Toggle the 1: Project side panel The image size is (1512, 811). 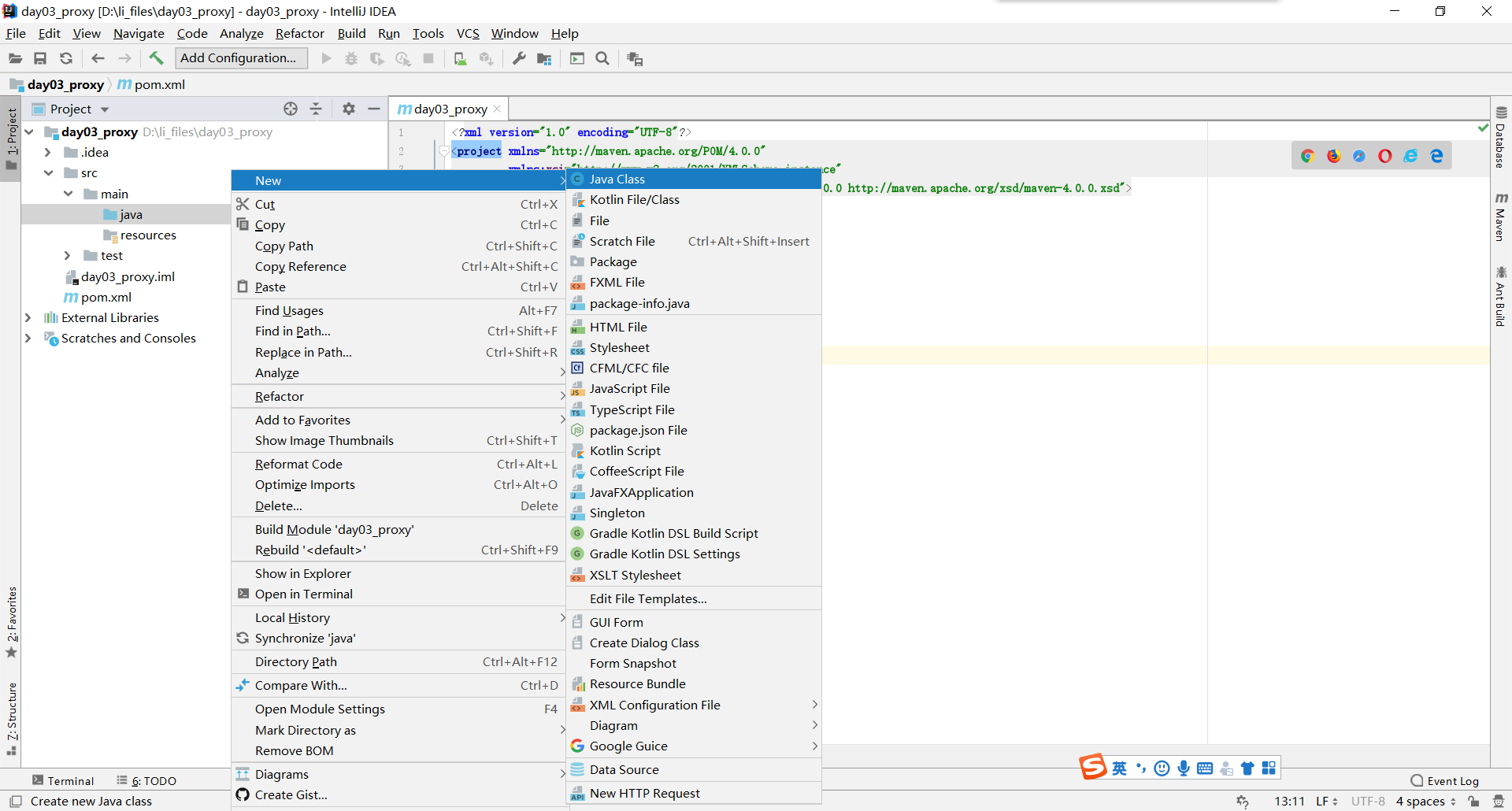(x=11, y=139)
